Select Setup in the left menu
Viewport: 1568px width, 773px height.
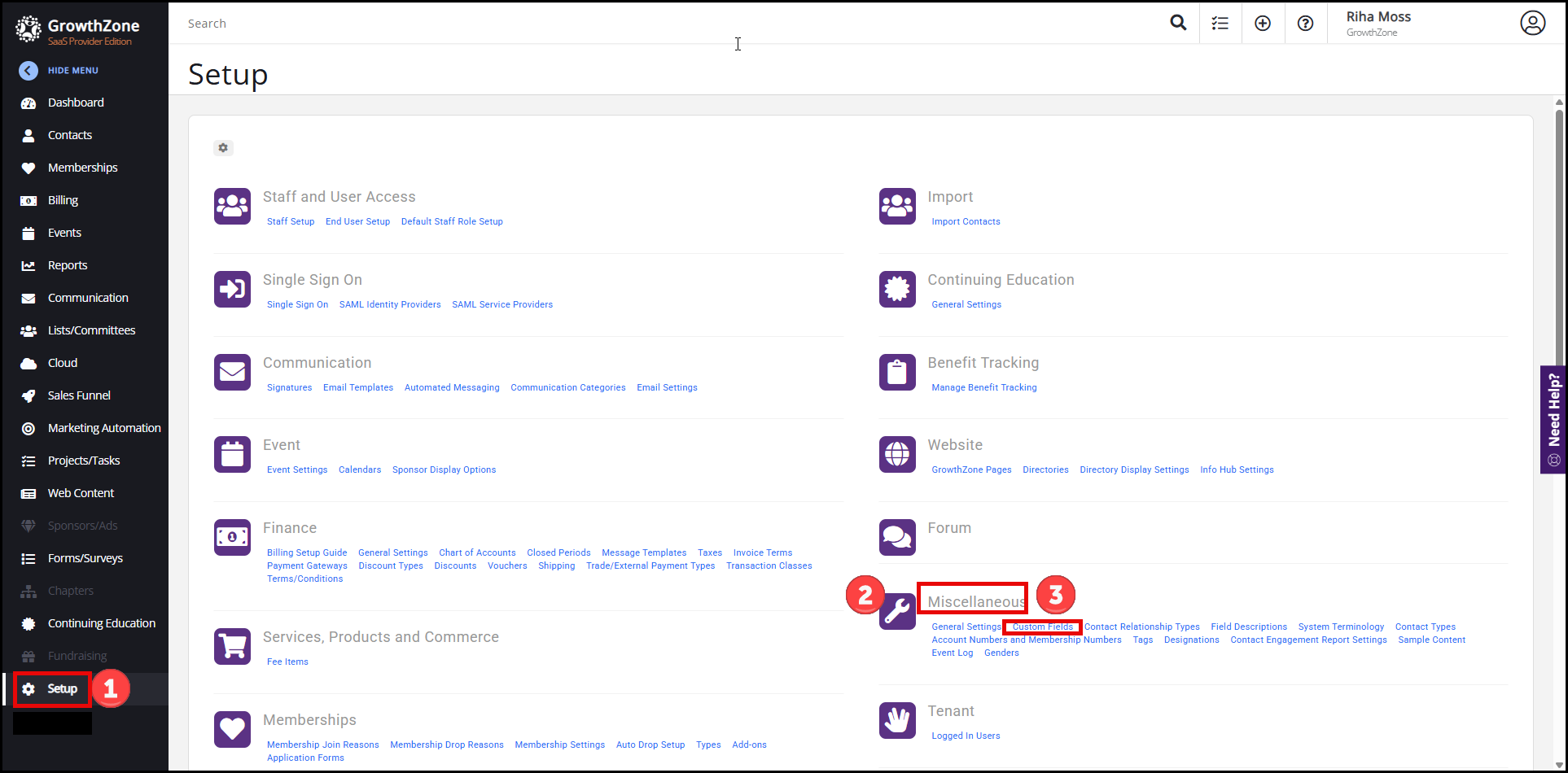(62, 689)
